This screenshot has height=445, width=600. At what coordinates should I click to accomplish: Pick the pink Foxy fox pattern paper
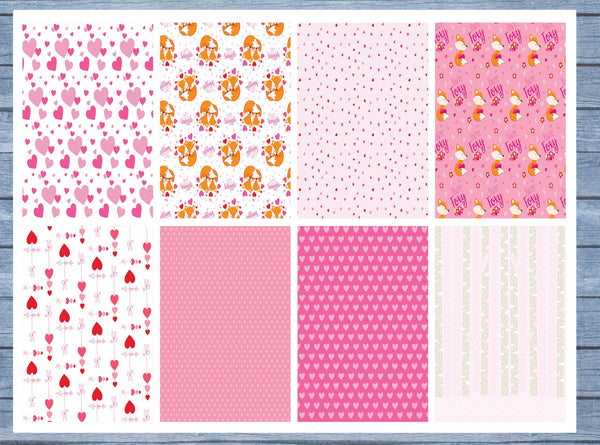point(500,121)
